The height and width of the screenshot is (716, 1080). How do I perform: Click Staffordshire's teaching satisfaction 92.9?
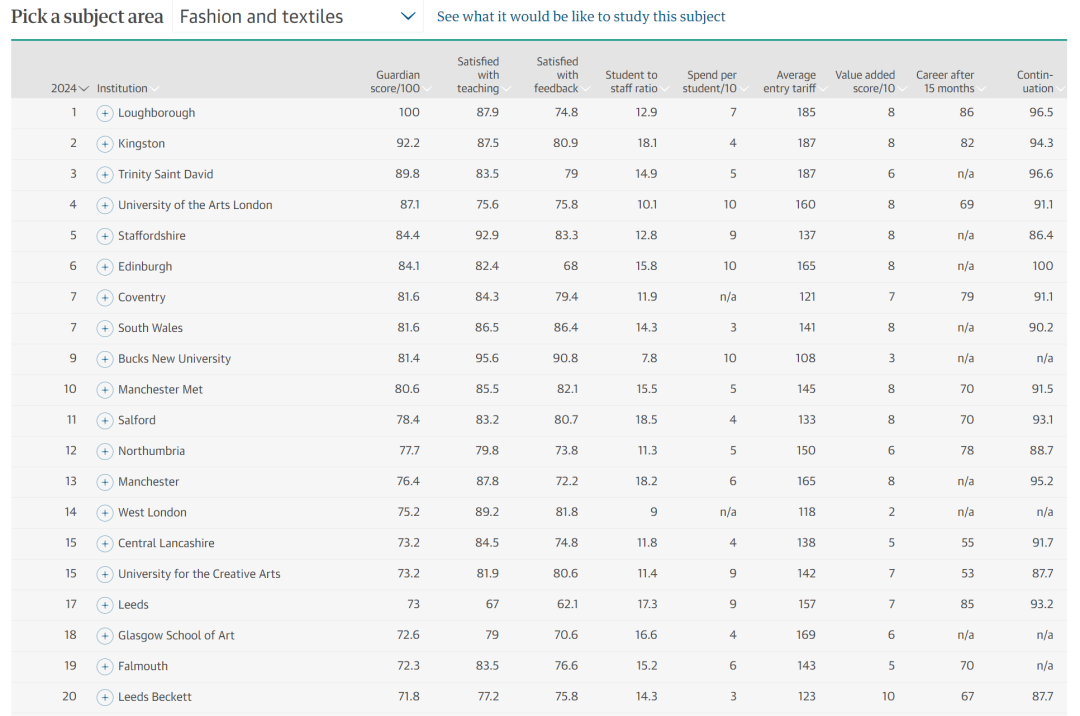pyautogui.click(x=487, y=235)
